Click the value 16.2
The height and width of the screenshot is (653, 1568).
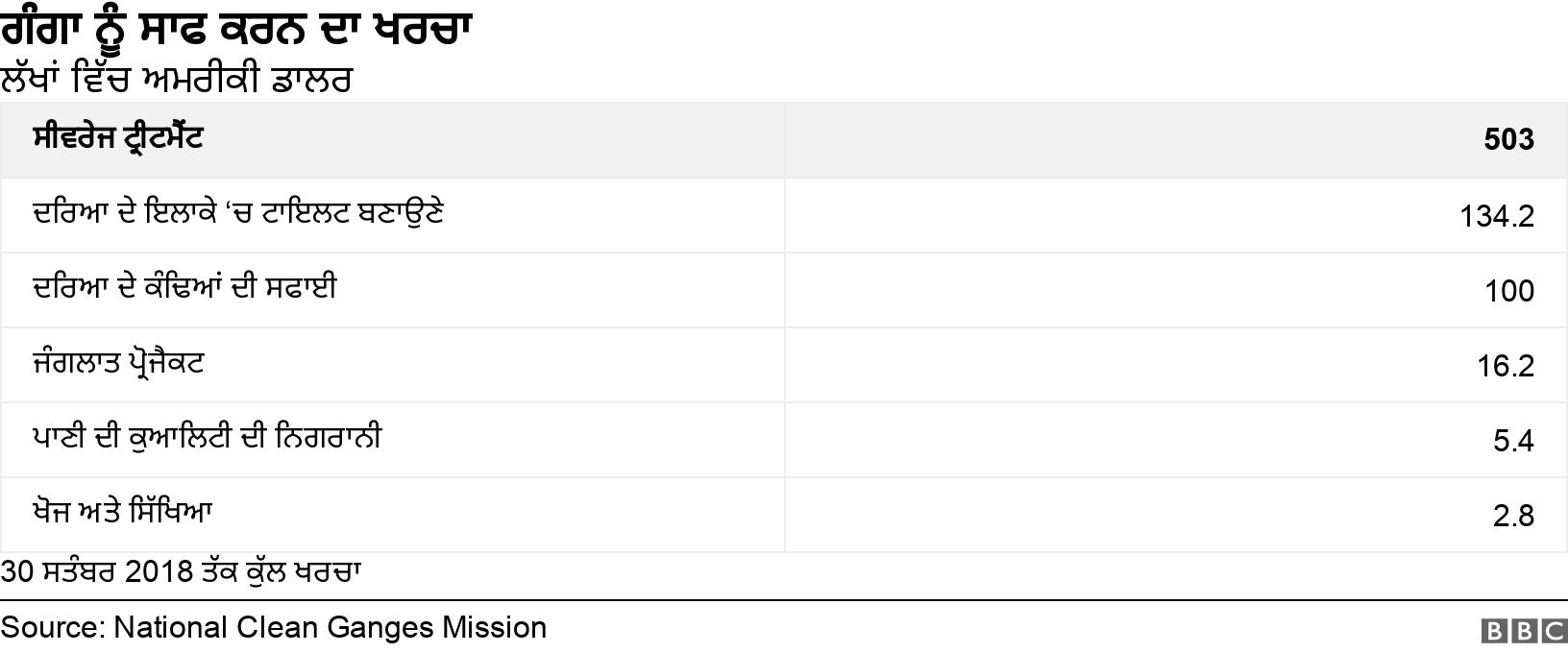point(1505,366)
